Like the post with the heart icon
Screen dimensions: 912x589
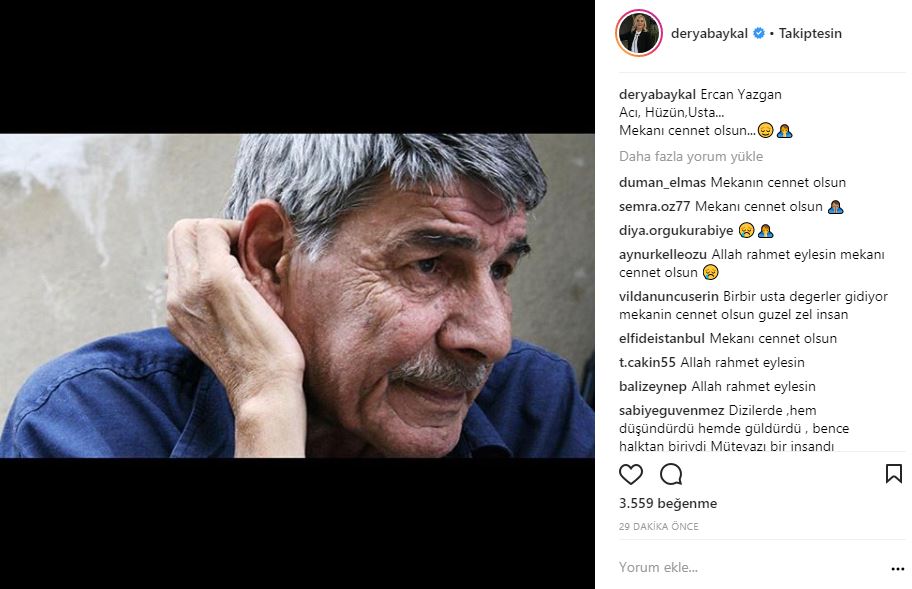coord(630,474)
